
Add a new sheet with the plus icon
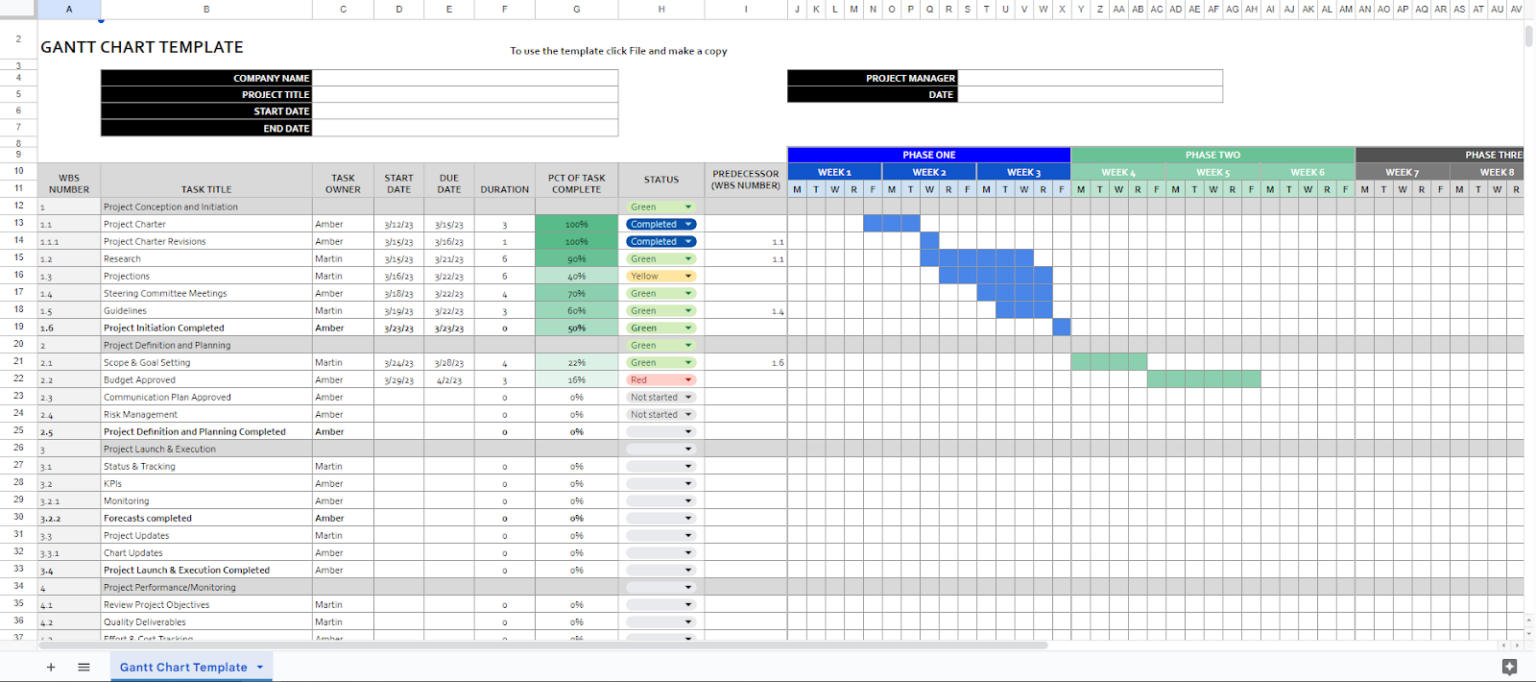[51, 667]
